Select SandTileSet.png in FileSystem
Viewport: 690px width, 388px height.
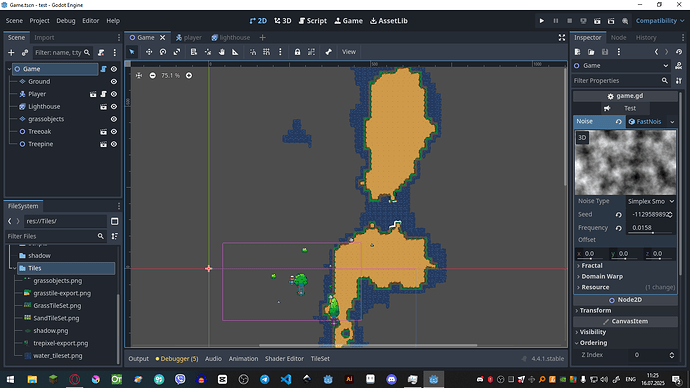point(56,318)
